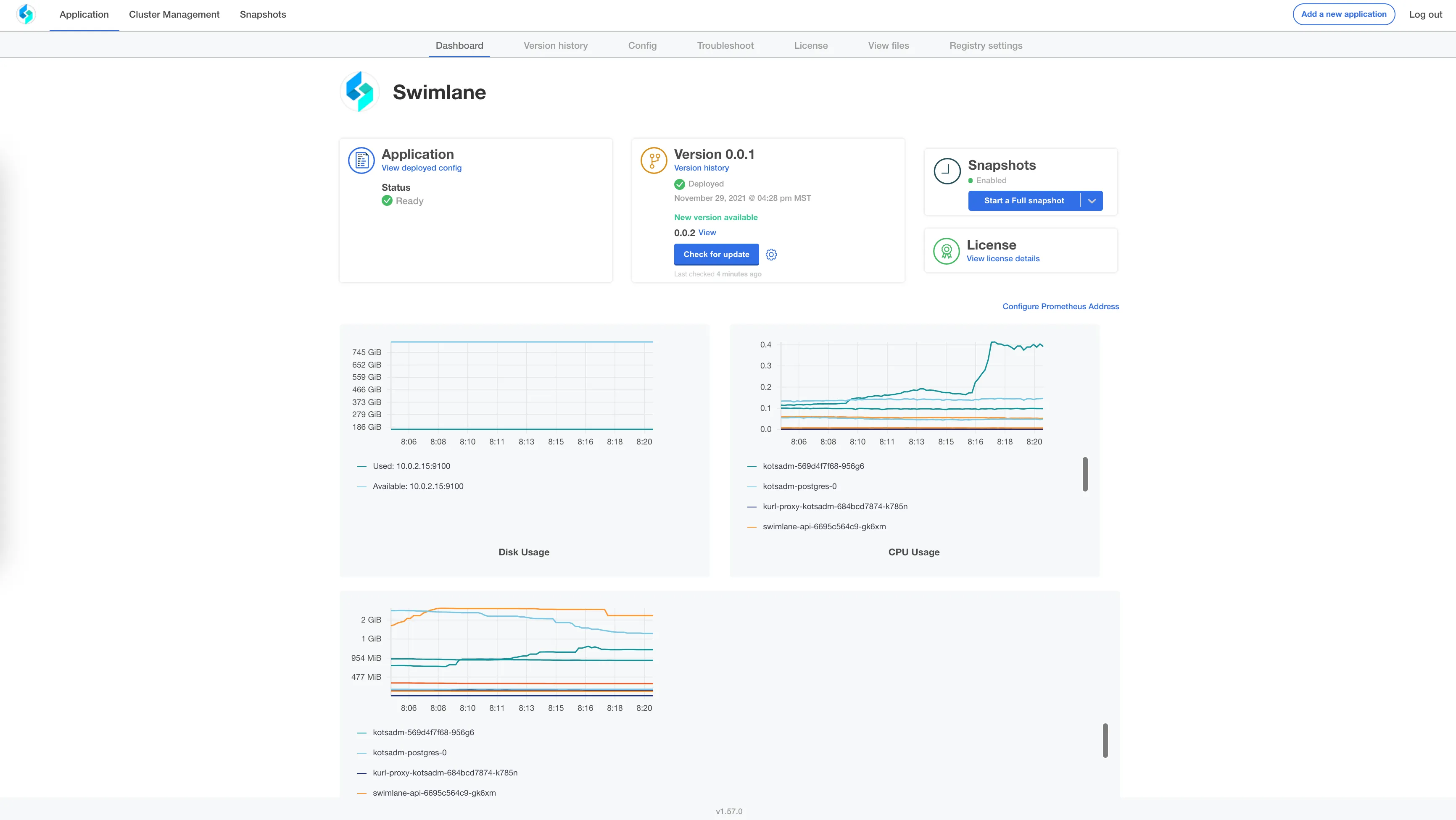The width and height of the screenshot is (1456, 820).
Task: Open the License sub-tab
Action: [x=811, y=45]
